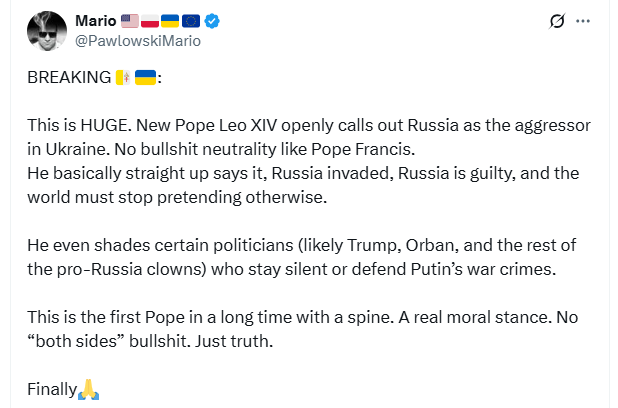Click the word BREAKING in the post

pos(69,77)
